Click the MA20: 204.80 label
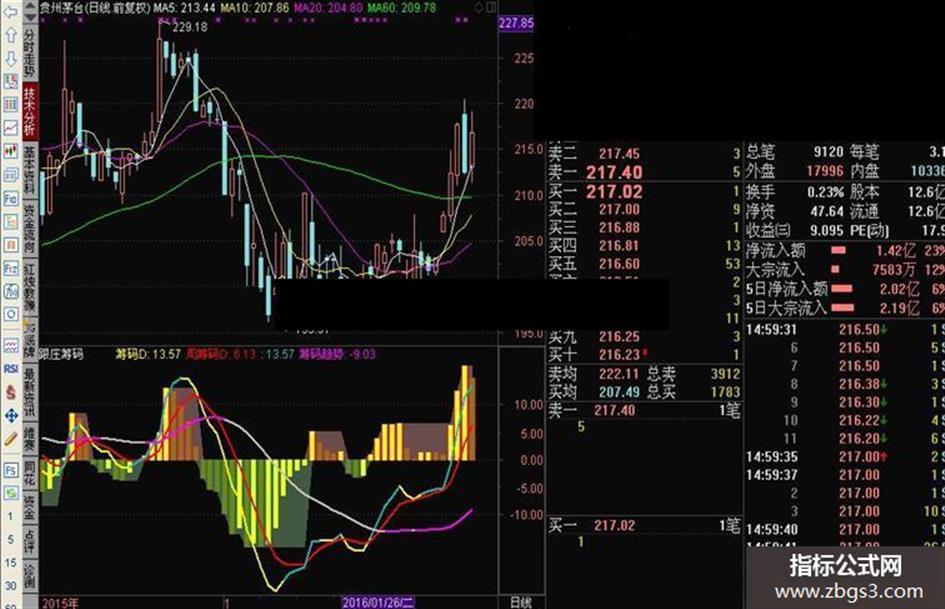 (328, 8)
